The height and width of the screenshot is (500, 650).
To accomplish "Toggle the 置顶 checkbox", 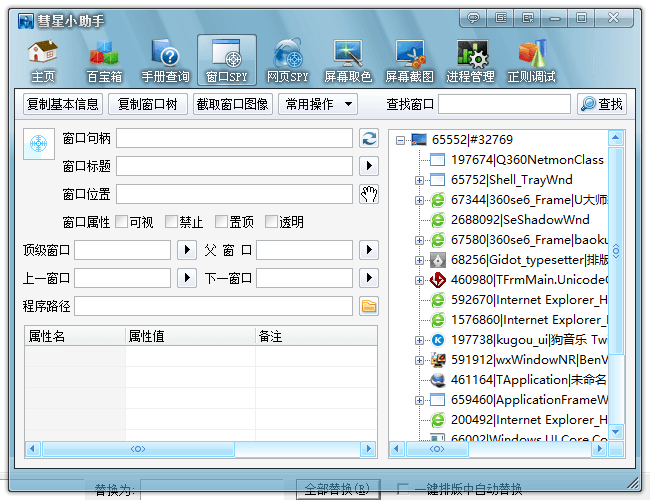I will coord(221,222).
